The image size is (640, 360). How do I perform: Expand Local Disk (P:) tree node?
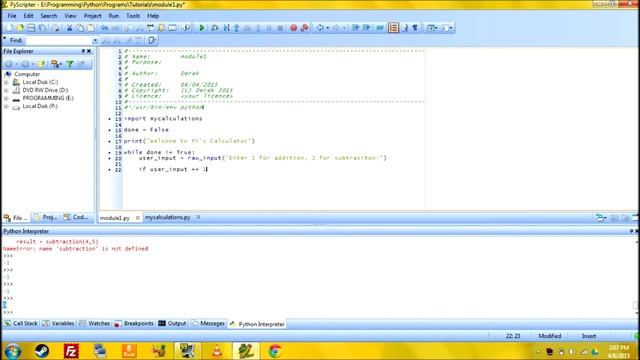coord(6,106)
